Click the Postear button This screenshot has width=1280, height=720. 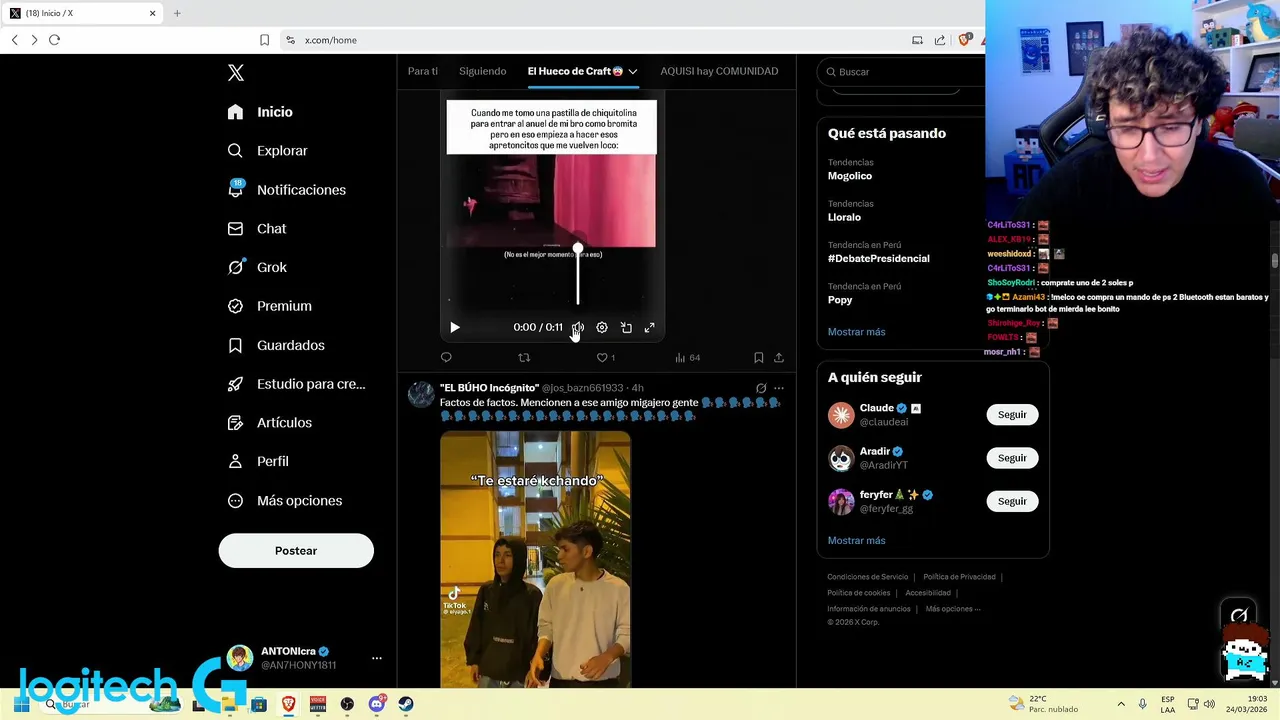coord(296,551)
